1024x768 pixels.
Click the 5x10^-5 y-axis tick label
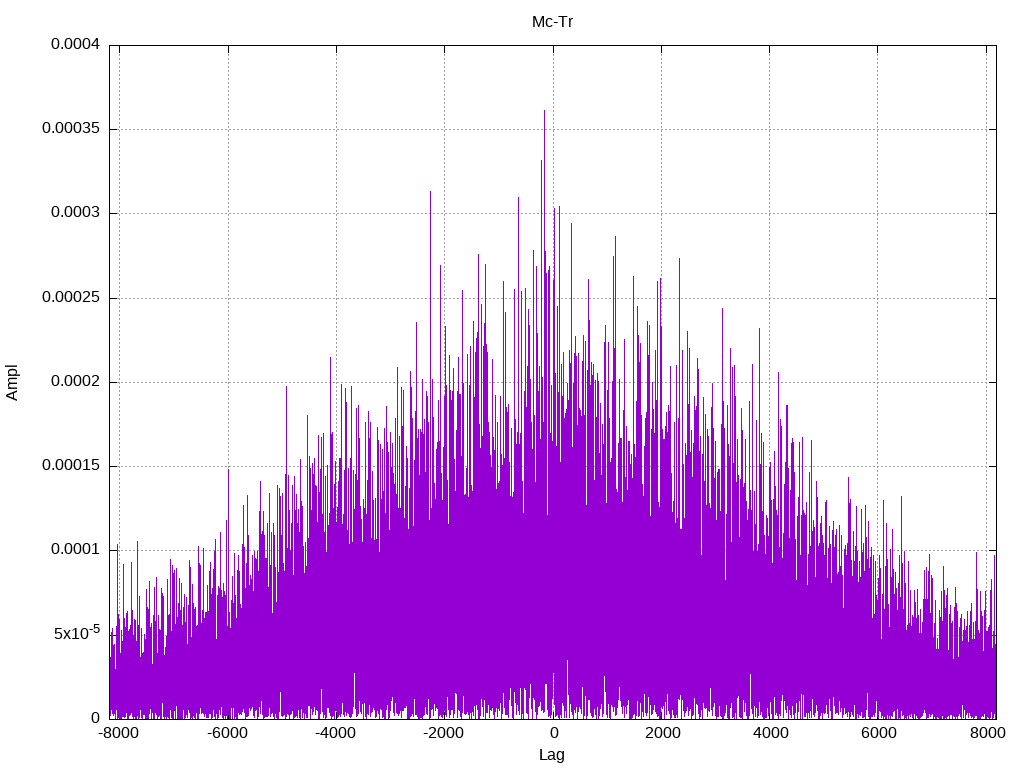click(76, 633)
